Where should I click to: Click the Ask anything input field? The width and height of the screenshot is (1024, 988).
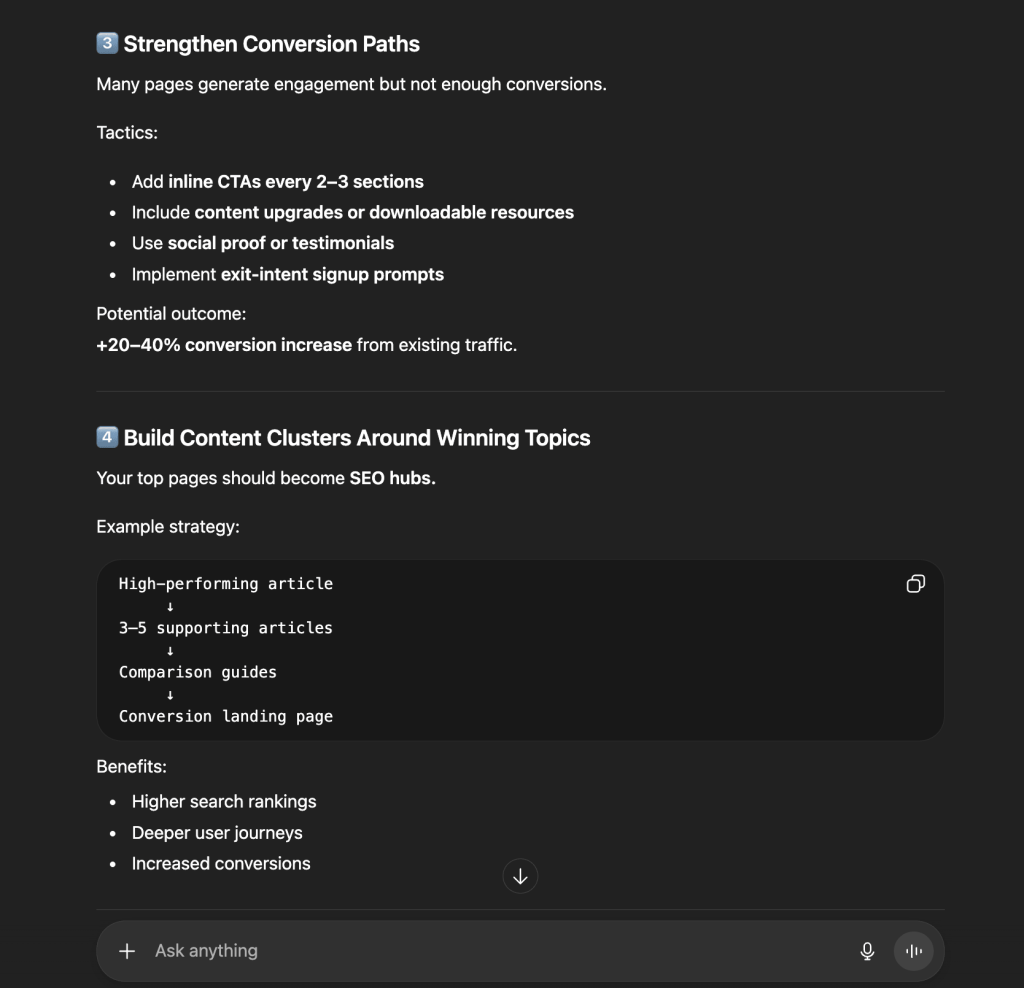[x=400, y=951]
